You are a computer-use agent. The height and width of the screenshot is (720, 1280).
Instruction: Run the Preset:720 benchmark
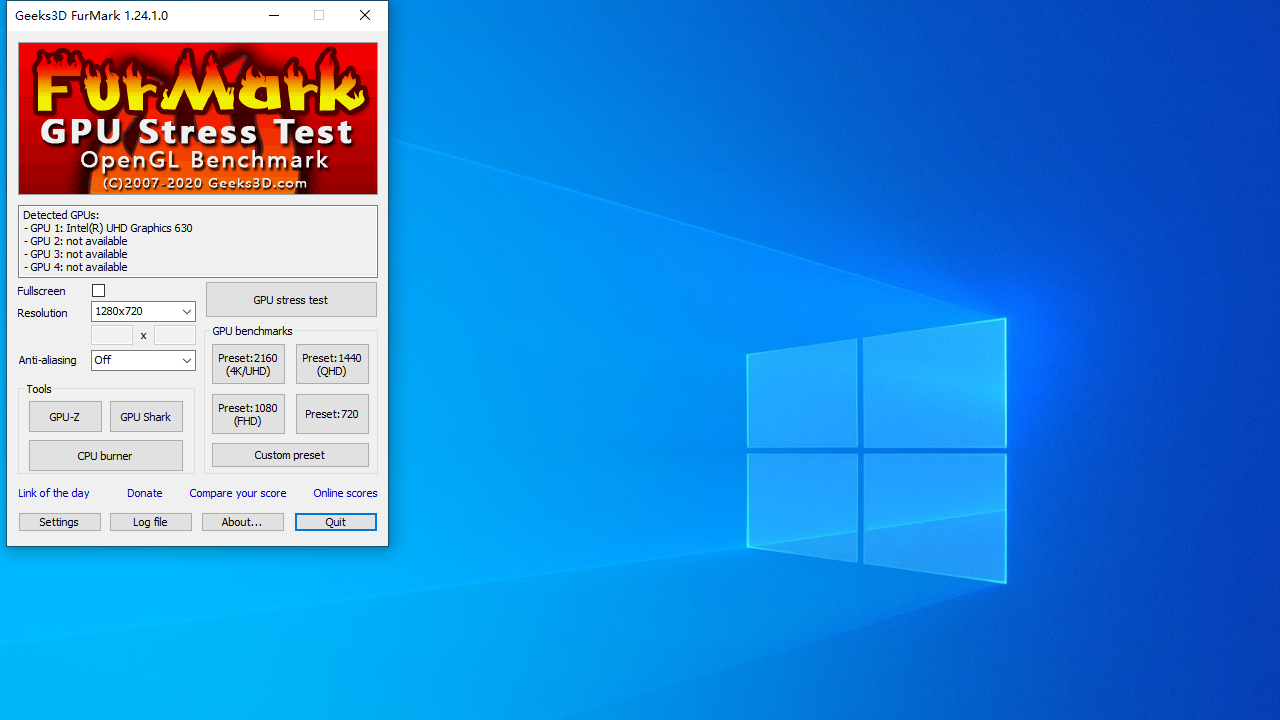click(x=332, y=414)
